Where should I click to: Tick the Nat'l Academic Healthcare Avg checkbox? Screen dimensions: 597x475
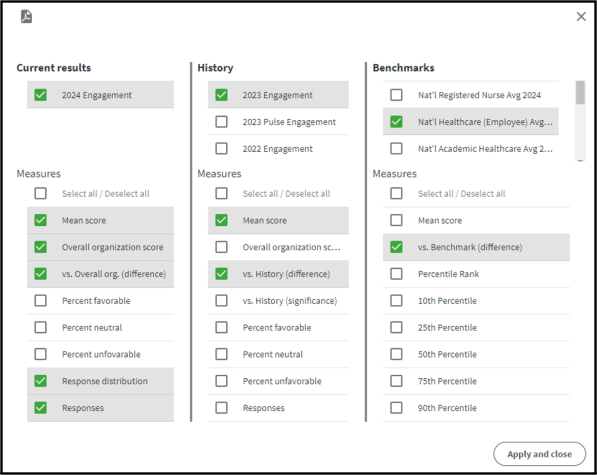(396, 148)
